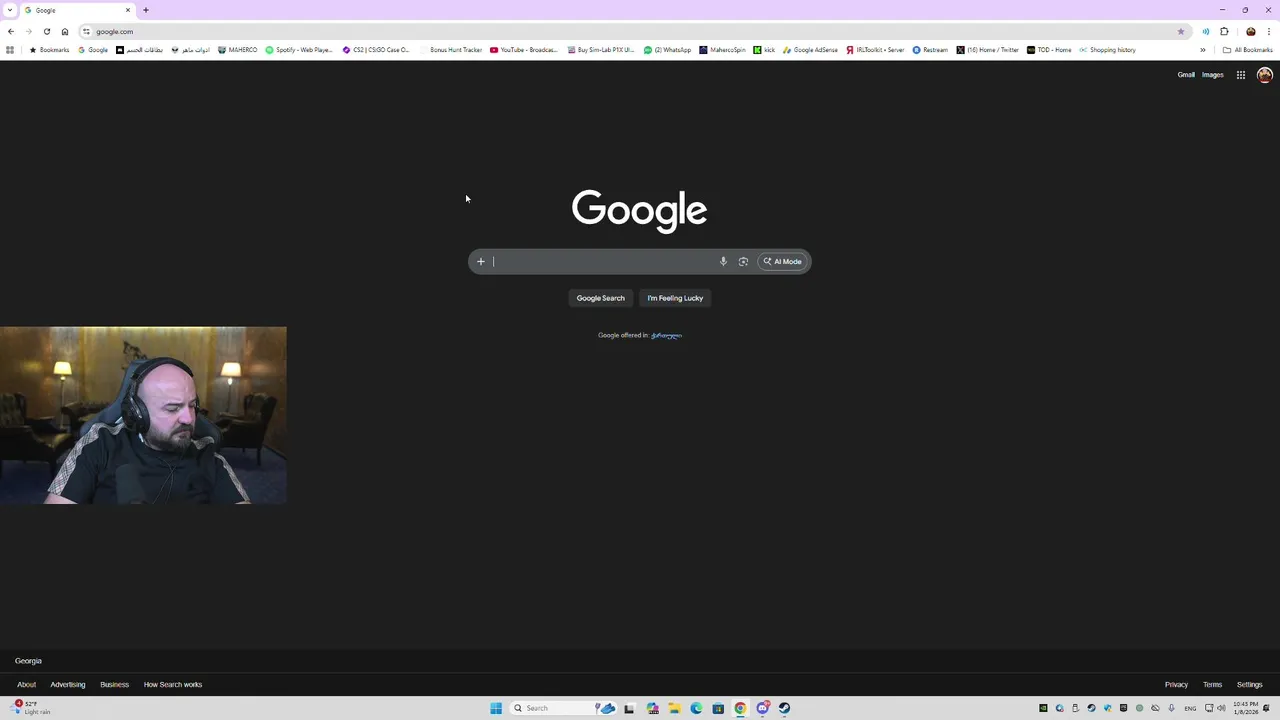The width and height of the screenshot is (1280, 720).
Task: Open the Settings menu in footer
Action: coord(1249,685)
